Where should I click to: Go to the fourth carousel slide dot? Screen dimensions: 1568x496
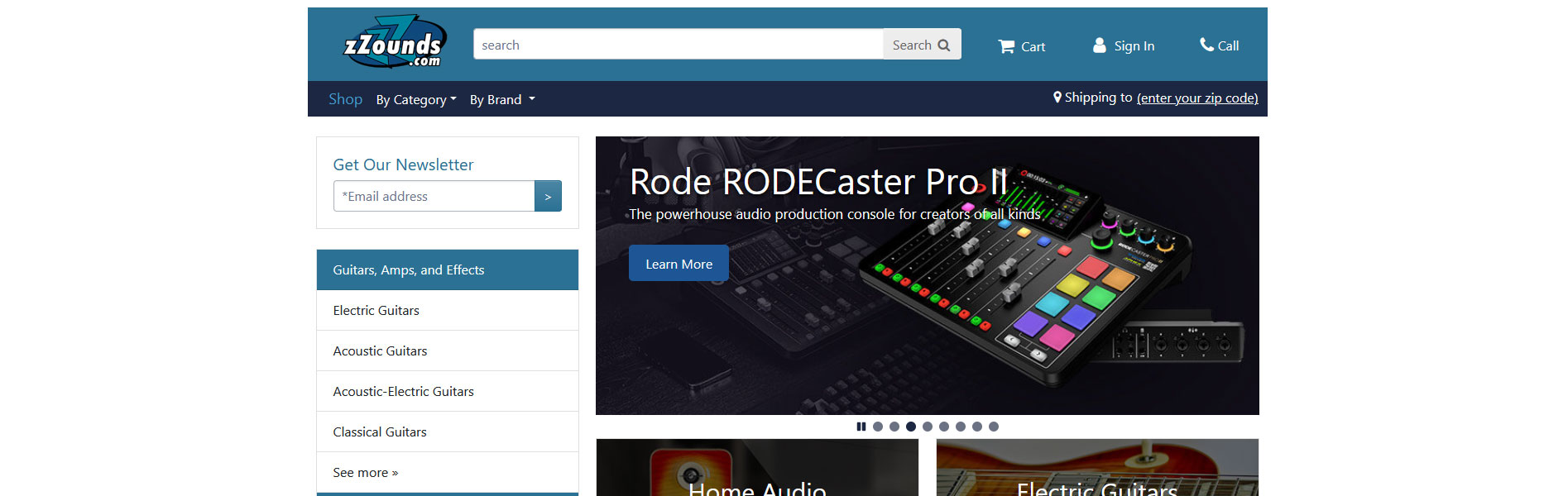coord(928,427)
